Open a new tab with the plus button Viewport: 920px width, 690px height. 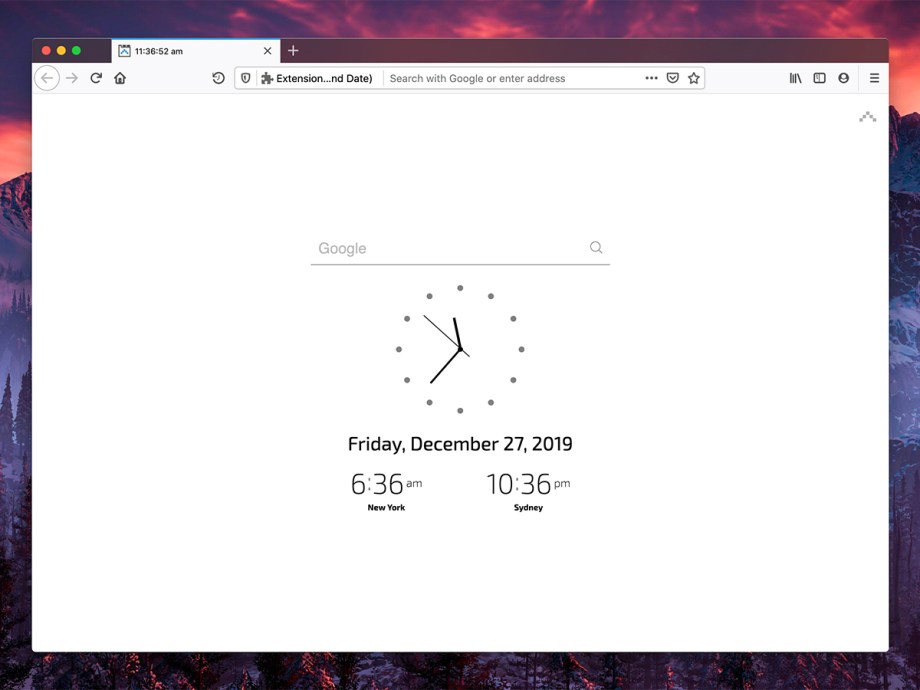pyautogui.click(x=293, y=50)
